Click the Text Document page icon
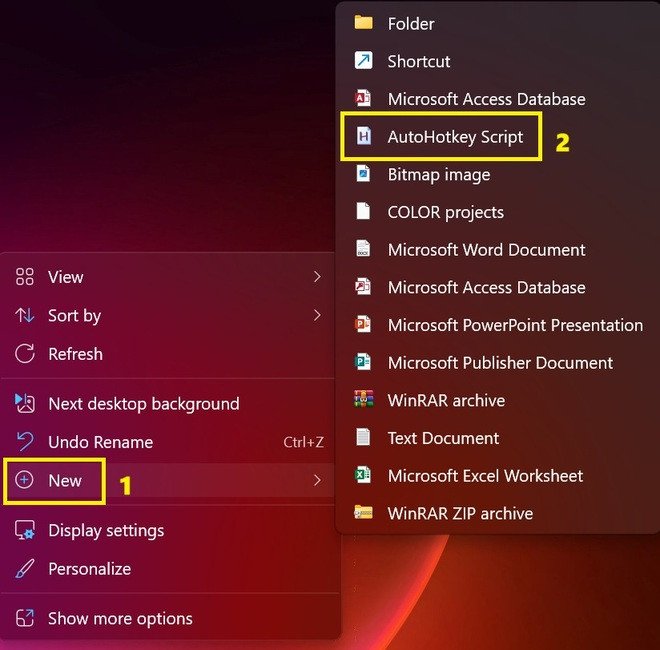 (363, 437)
